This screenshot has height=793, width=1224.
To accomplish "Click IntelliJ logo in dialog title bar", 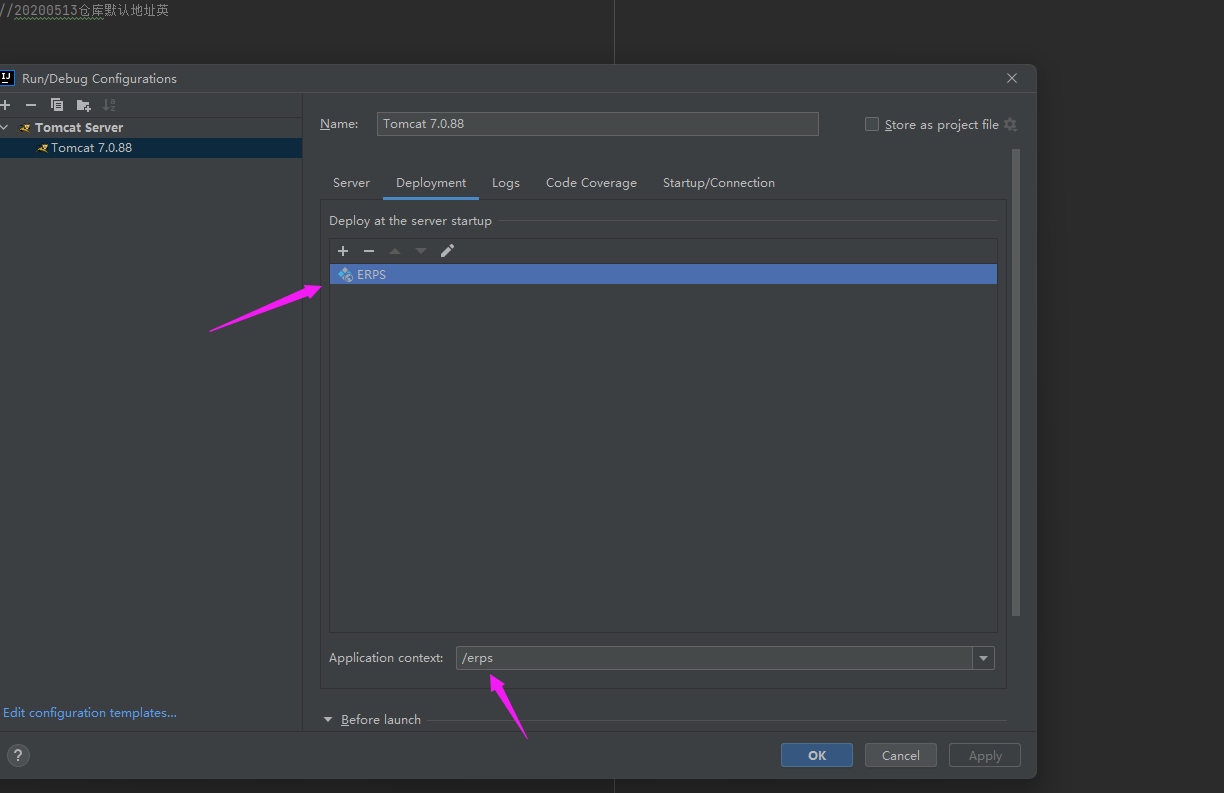I will (6, 78).
